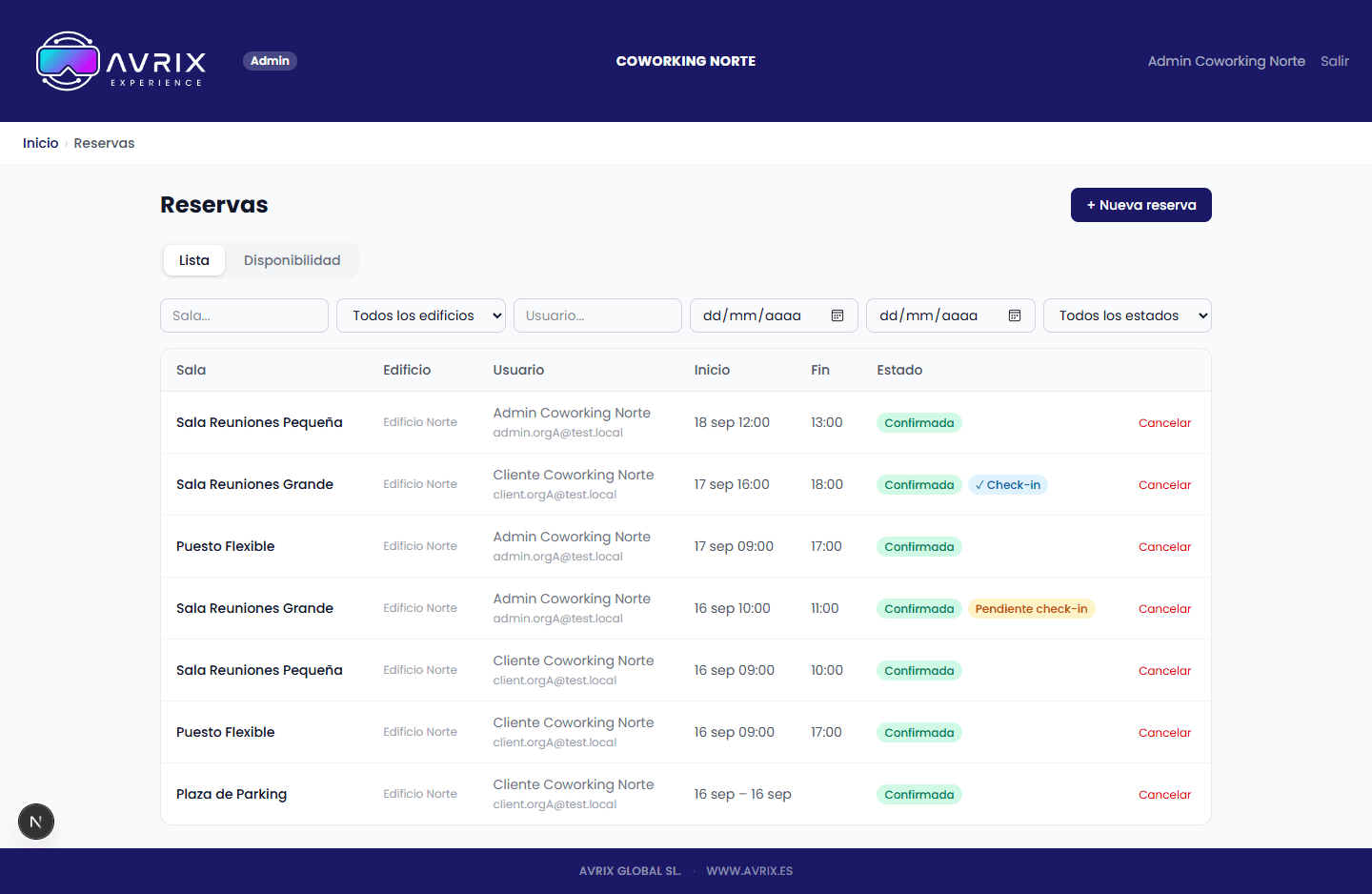Click the 16 sep – 16 sep date range

click(x=743, y=794)
